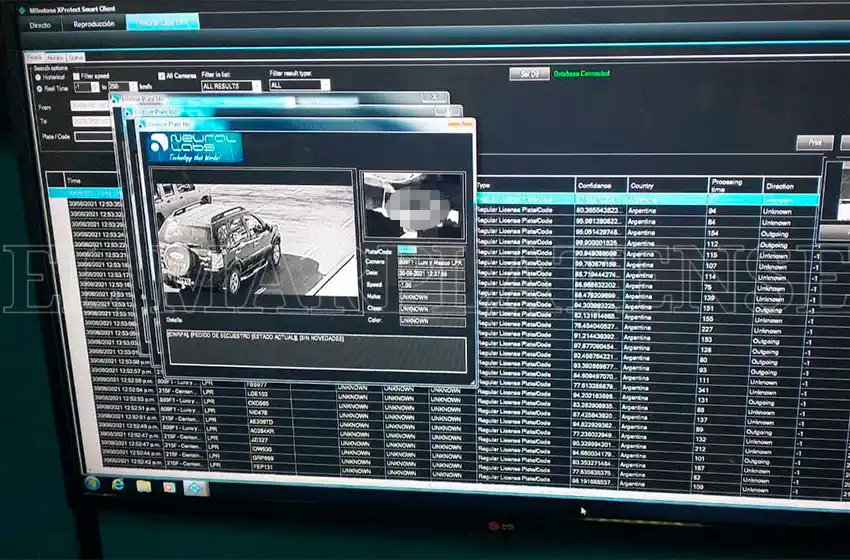The image size is (850, 560).
Task: Click the Windows Start button
Action: [92, 484]
